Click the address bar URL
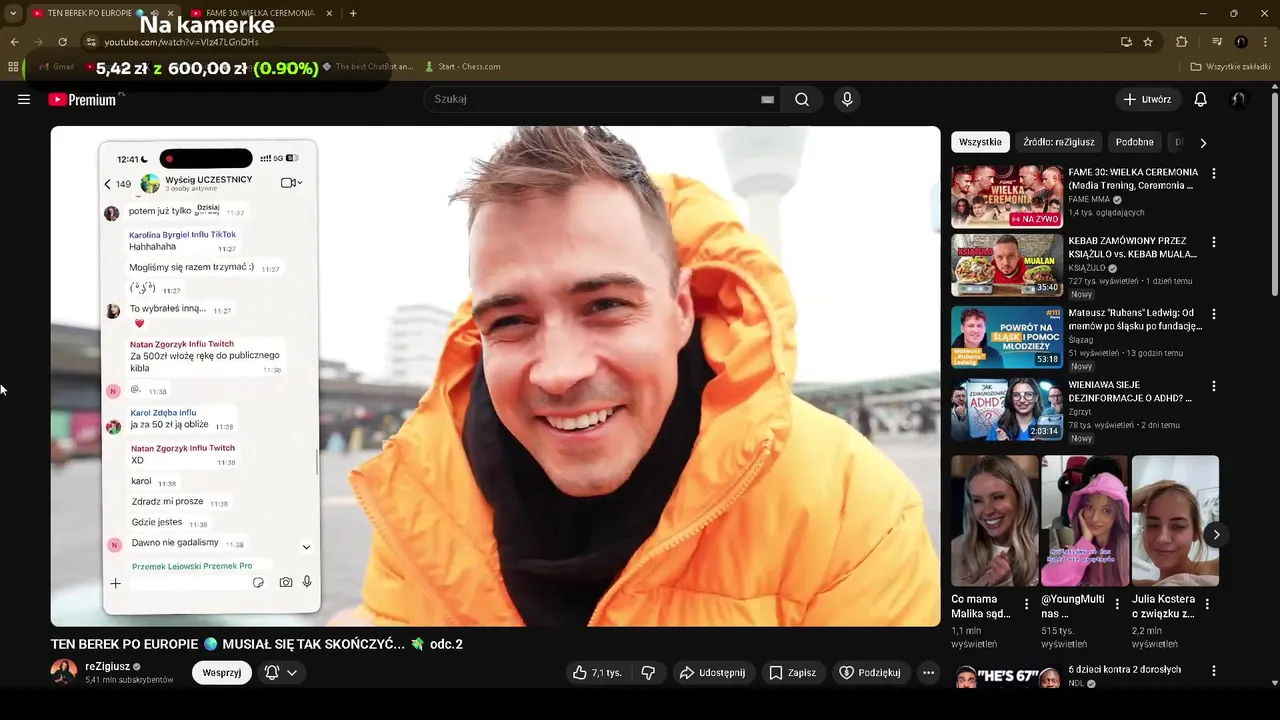The height and width of the screenshot is (720, 1280). tap(181, 42)
